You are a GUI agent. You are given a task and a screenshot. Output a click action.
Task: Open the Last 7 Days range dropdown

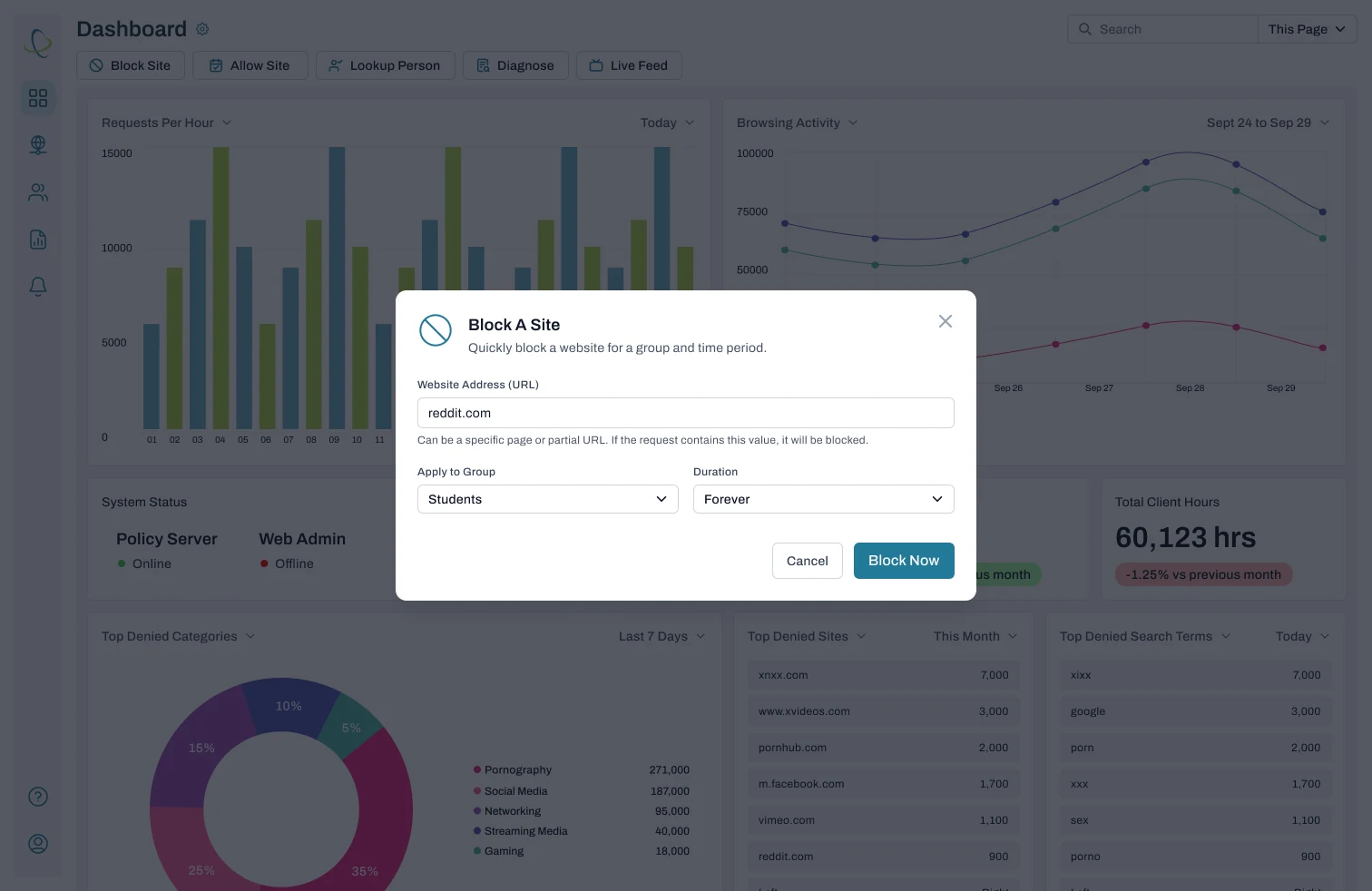(x=662, y=636)
